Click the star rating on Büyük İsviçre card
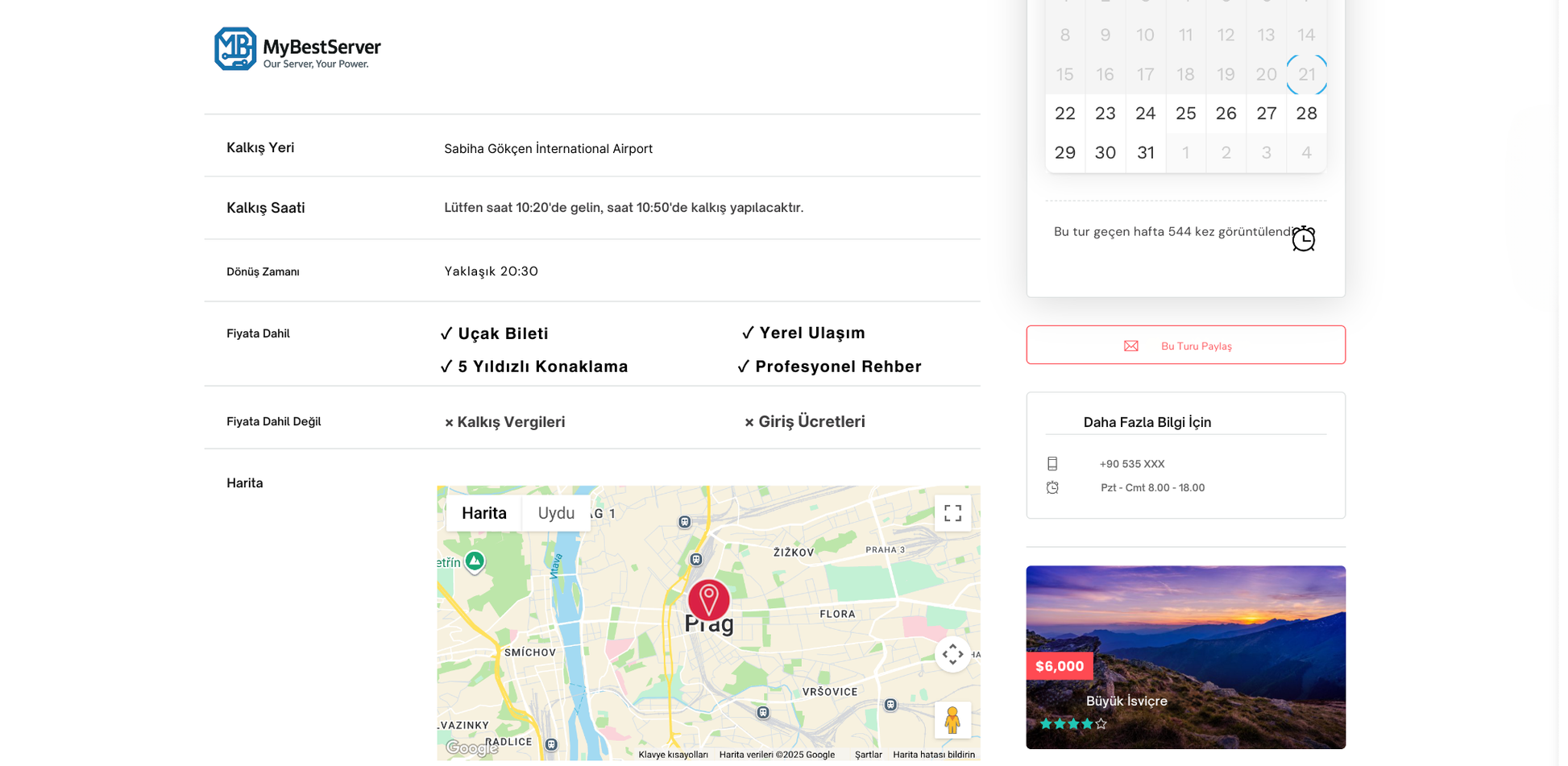Image resolution: width=1568 pixels, height=766 pixels. point(1073,724)
